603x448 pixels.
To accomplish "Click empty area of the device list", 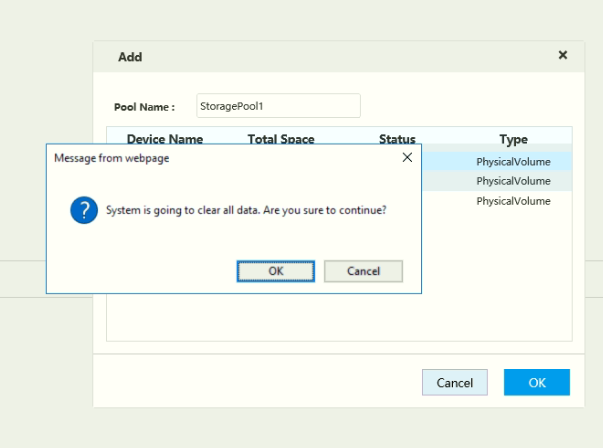I will [340, 318].
